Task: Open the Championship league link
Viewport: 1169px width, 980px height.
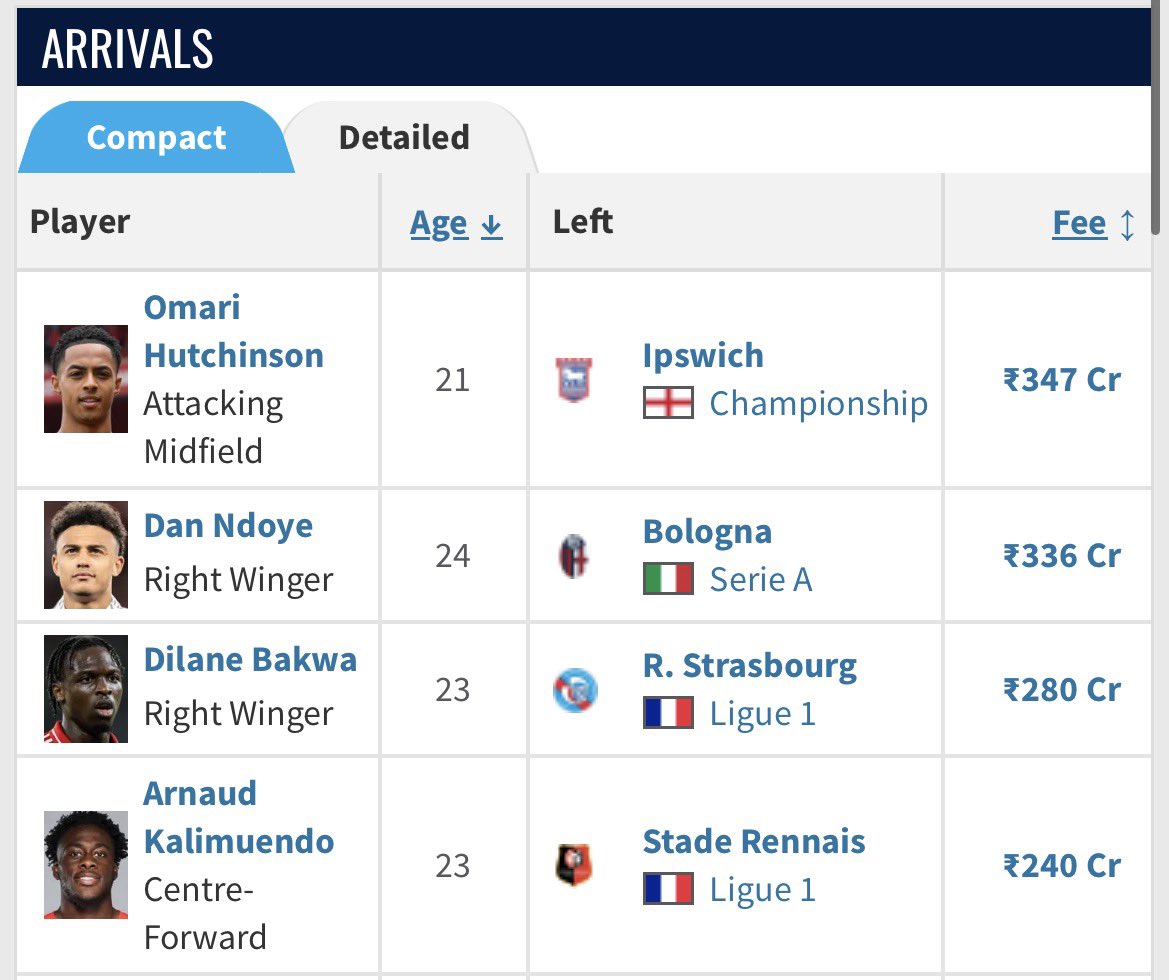Action: click(x=819, y=403)
